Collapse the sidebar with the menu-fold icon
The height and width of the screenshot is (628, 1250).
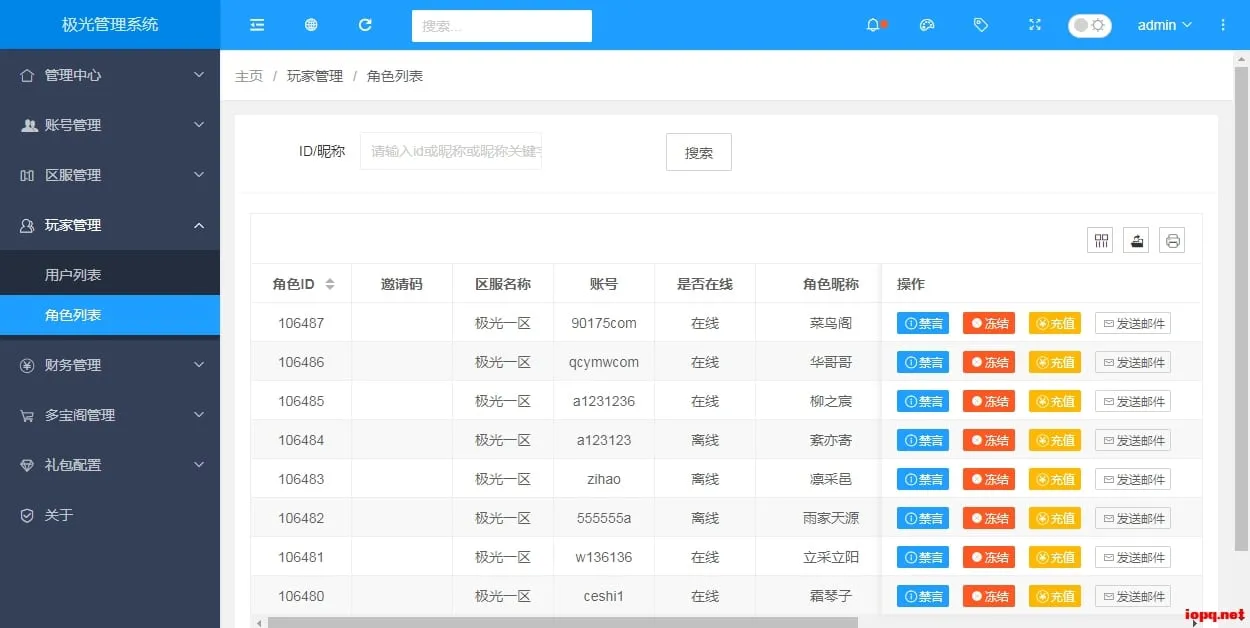coord(257,25)
